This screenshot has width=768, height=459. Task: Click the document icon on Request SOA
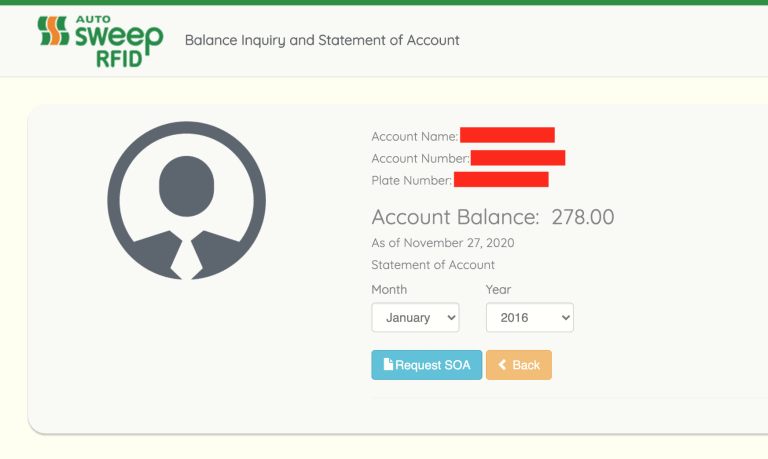click(x=389, y=365)
